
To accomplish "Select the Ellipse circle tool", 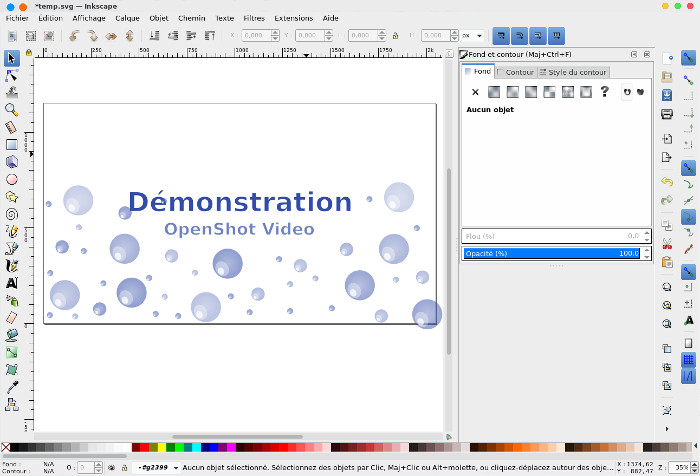I will (12, 179).
